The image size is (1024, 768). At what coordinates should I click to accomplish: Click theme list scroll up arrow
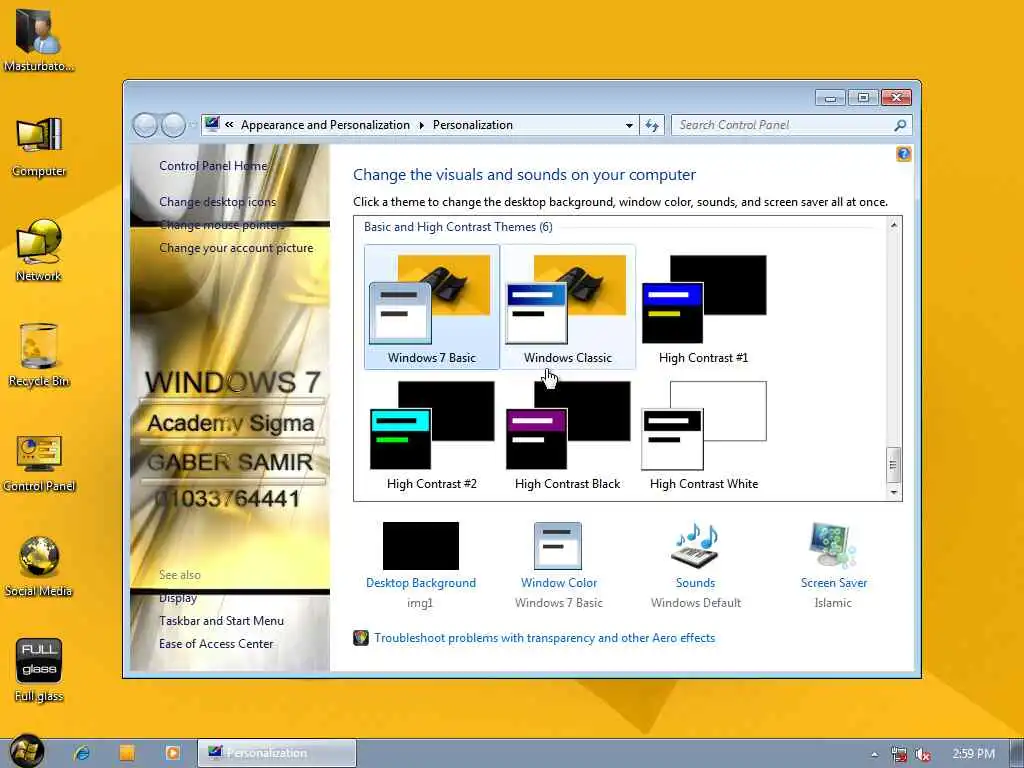894,225
